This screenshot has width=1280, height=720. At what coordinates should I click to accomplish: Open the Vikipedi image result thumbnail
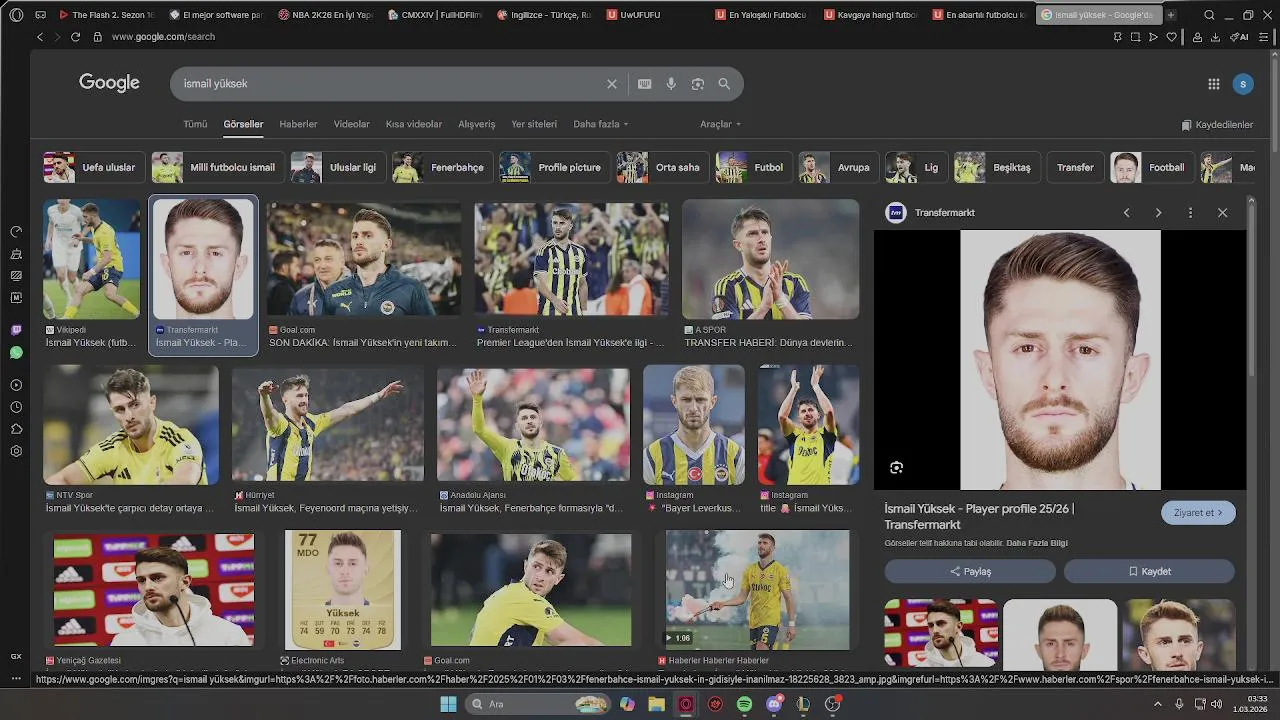coord(92,259)
